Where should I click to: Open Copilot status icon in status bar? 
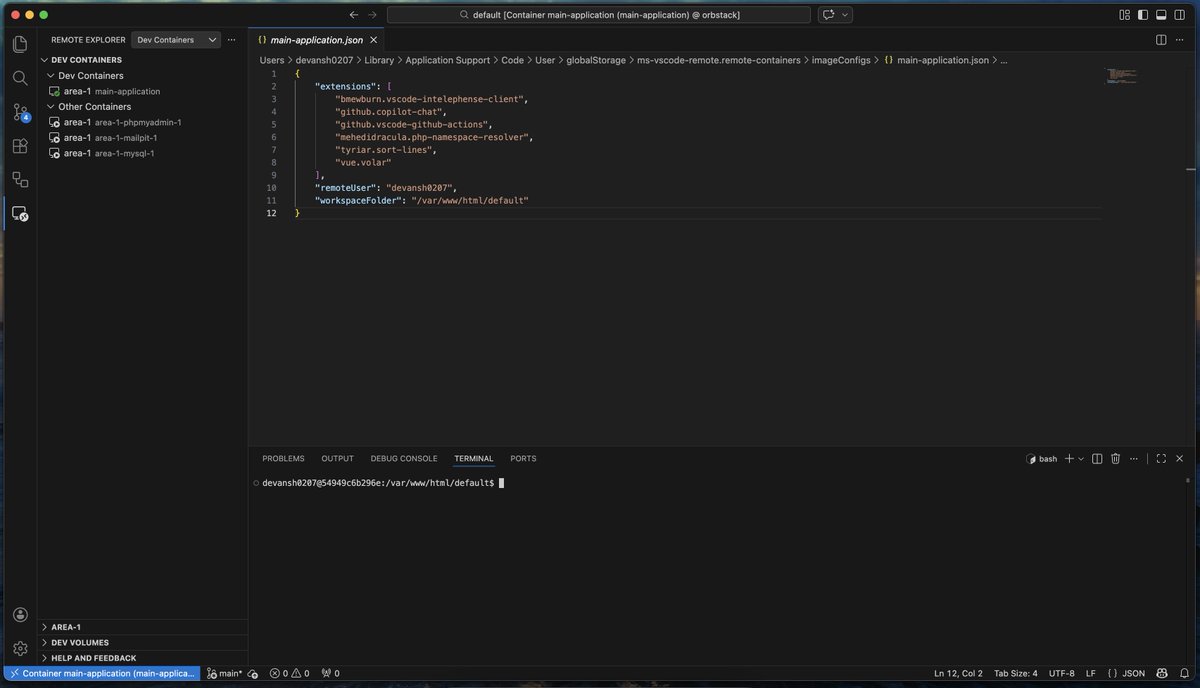click(x=1162, y=674)
